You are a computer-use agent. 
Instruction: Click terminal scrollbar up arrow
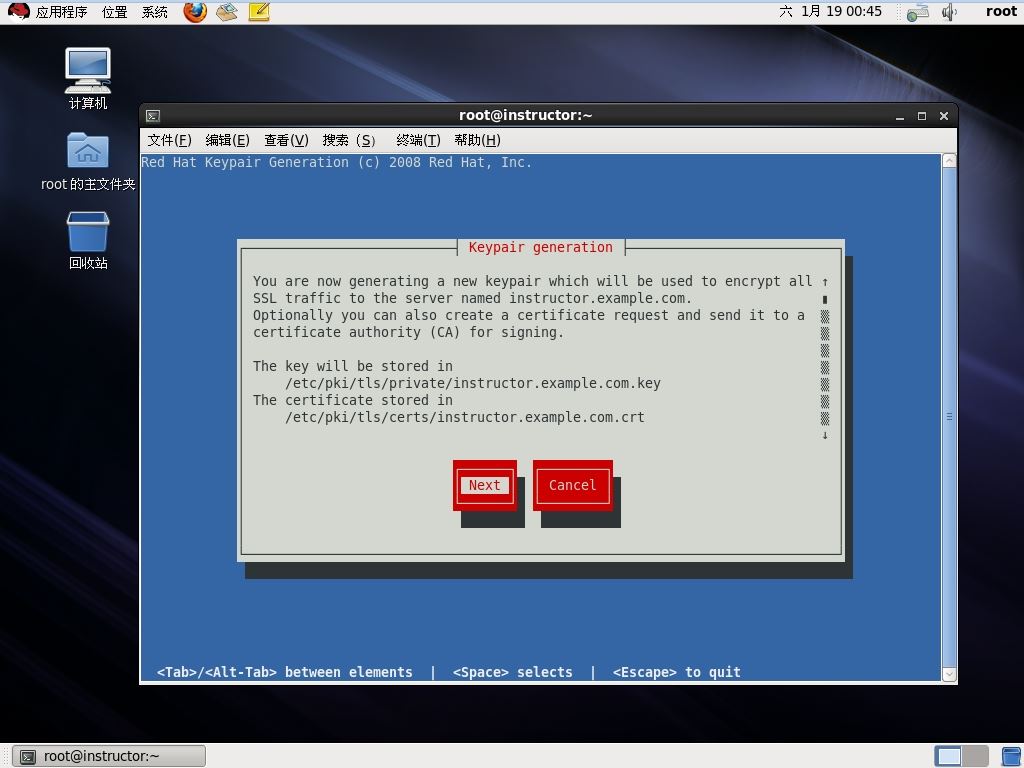(949, 161)
